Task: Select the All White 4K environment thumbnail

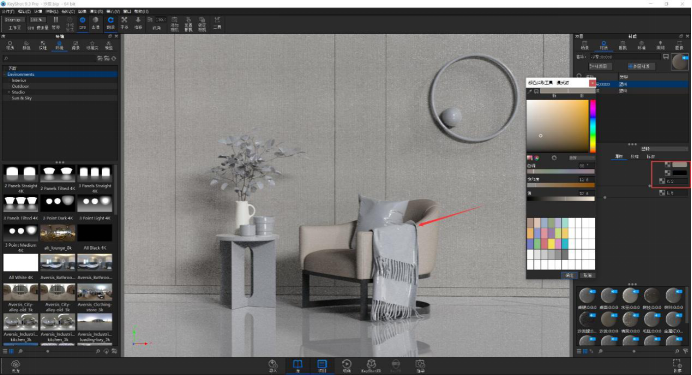Action: click(21, 263)
